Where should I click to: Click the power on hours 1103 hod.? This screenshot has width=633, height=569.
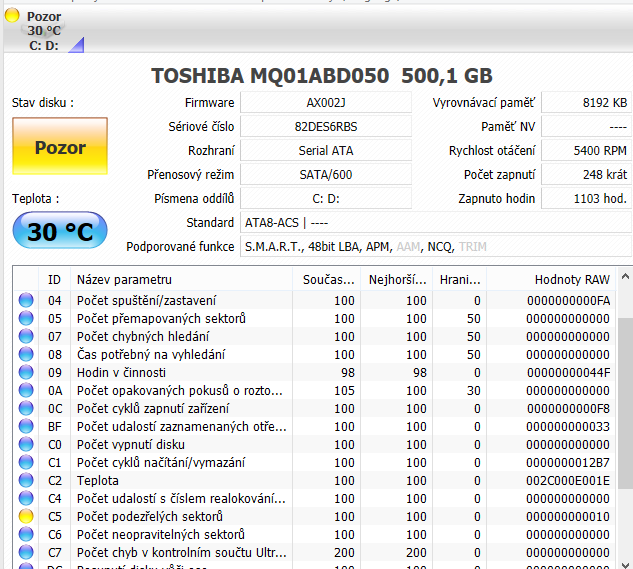click(x=587, y=199)
